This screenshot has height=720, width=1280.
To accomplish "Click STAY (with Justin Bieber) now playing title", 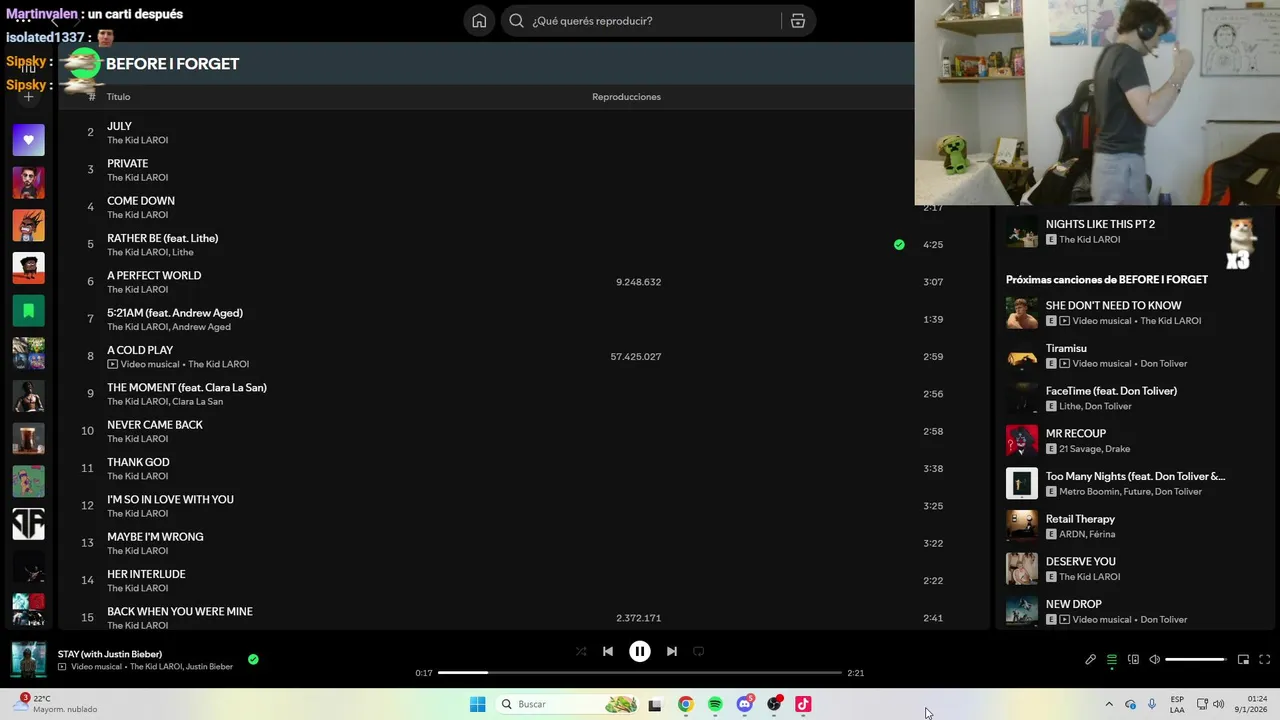I will pyautogui.click(x=110, y=654).
